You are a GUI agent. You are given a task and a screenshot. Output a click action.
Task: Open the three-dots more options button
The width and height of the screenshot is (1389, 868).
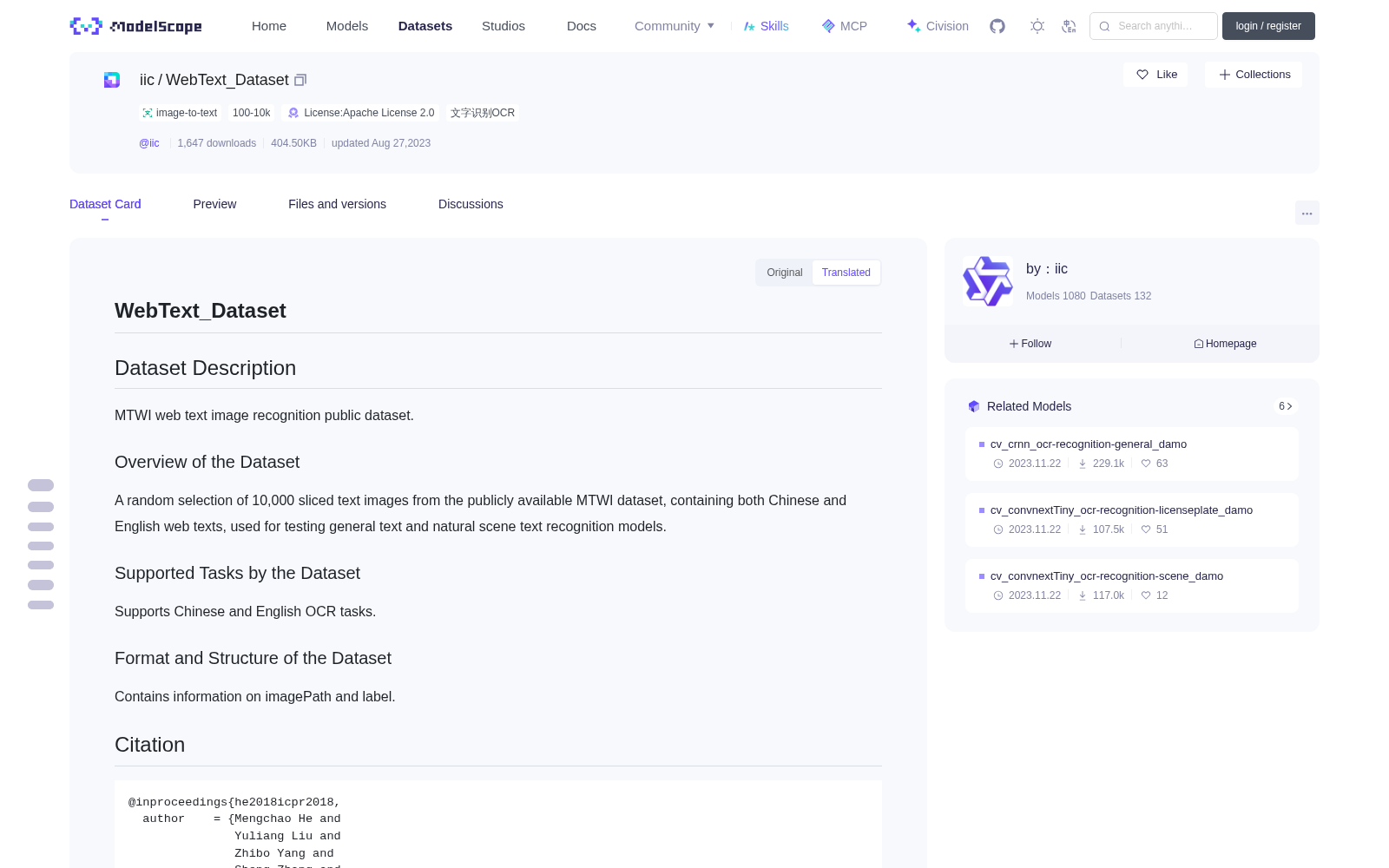click(x=1307, y=213)
